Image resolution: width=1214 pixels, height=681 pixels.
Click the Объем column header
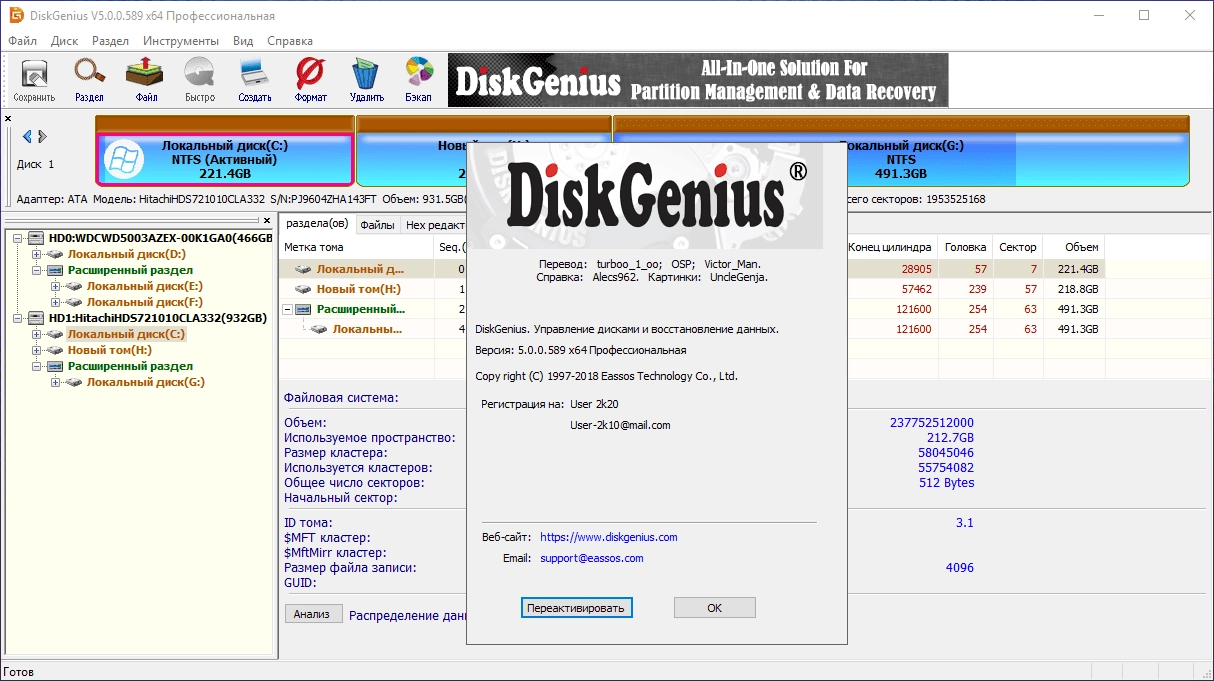(x=1073, y=247)
